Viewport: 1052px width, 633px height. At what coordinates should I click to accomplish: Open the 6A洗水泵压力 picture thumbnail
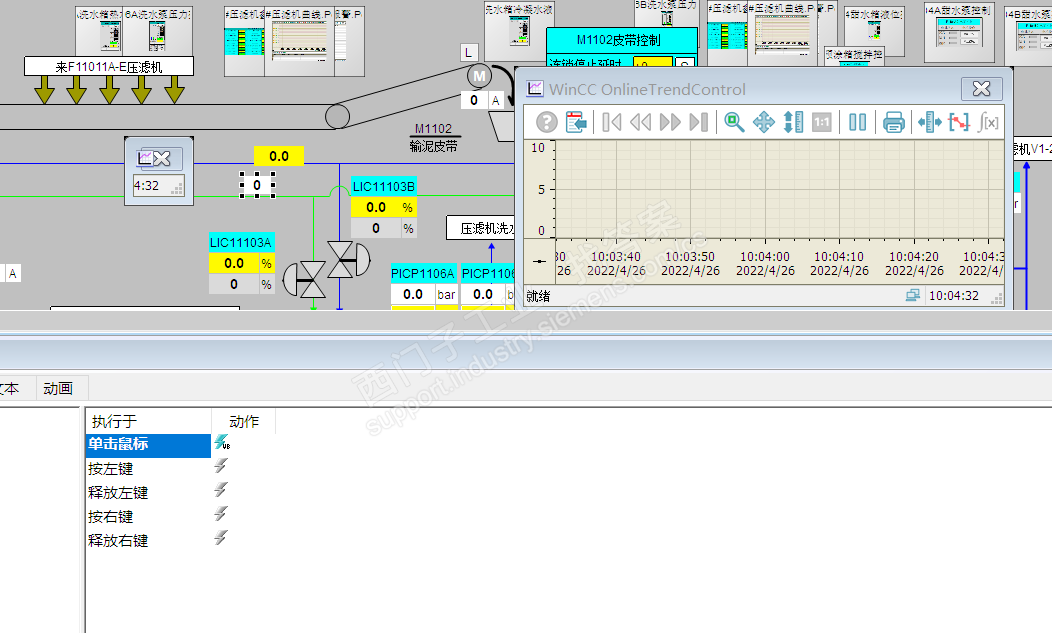pos(158,30)
